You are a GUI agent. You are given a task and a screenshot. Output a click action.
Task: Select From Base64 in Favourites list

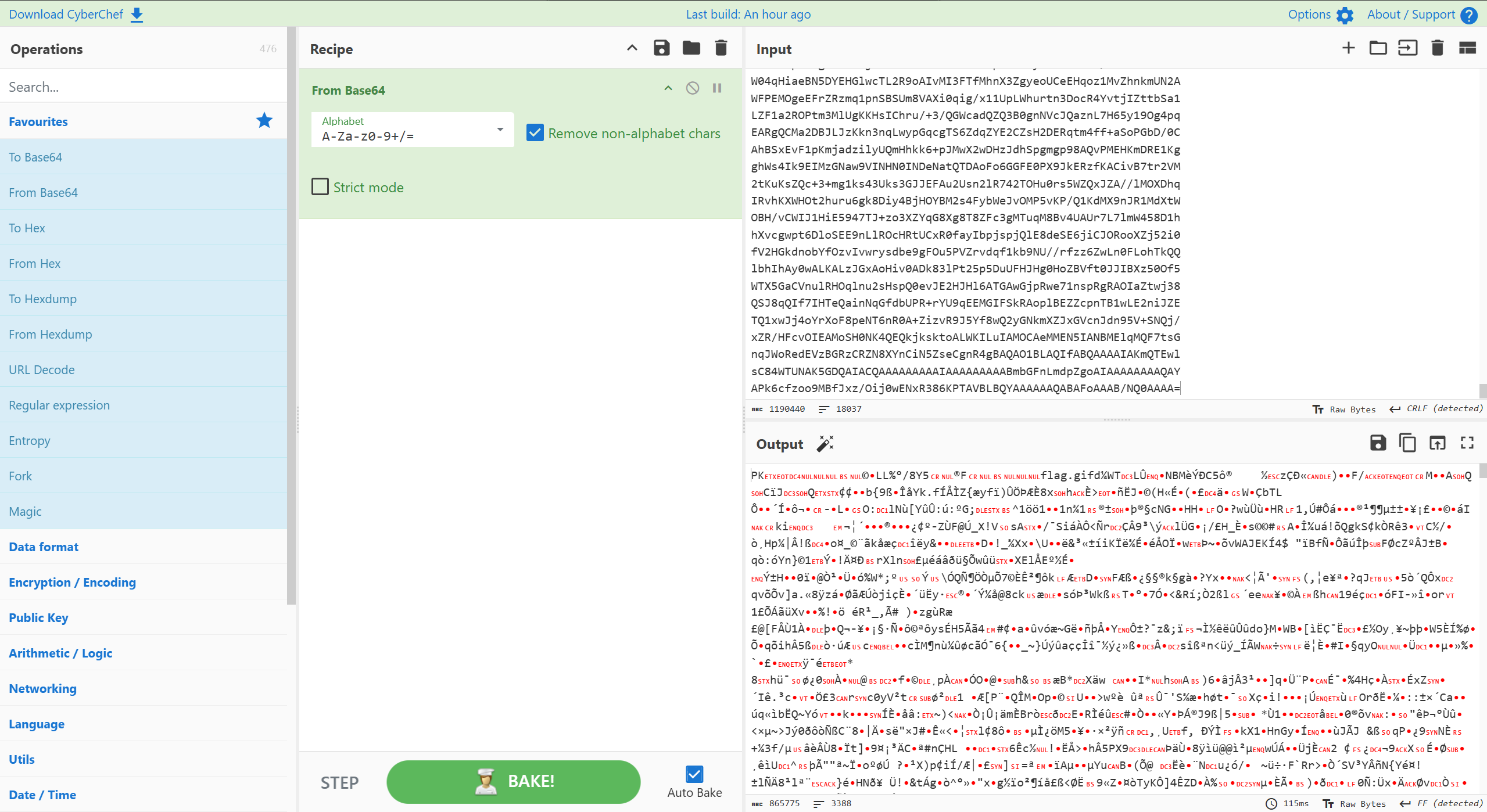pyautogui.click(x=144, y=192)
